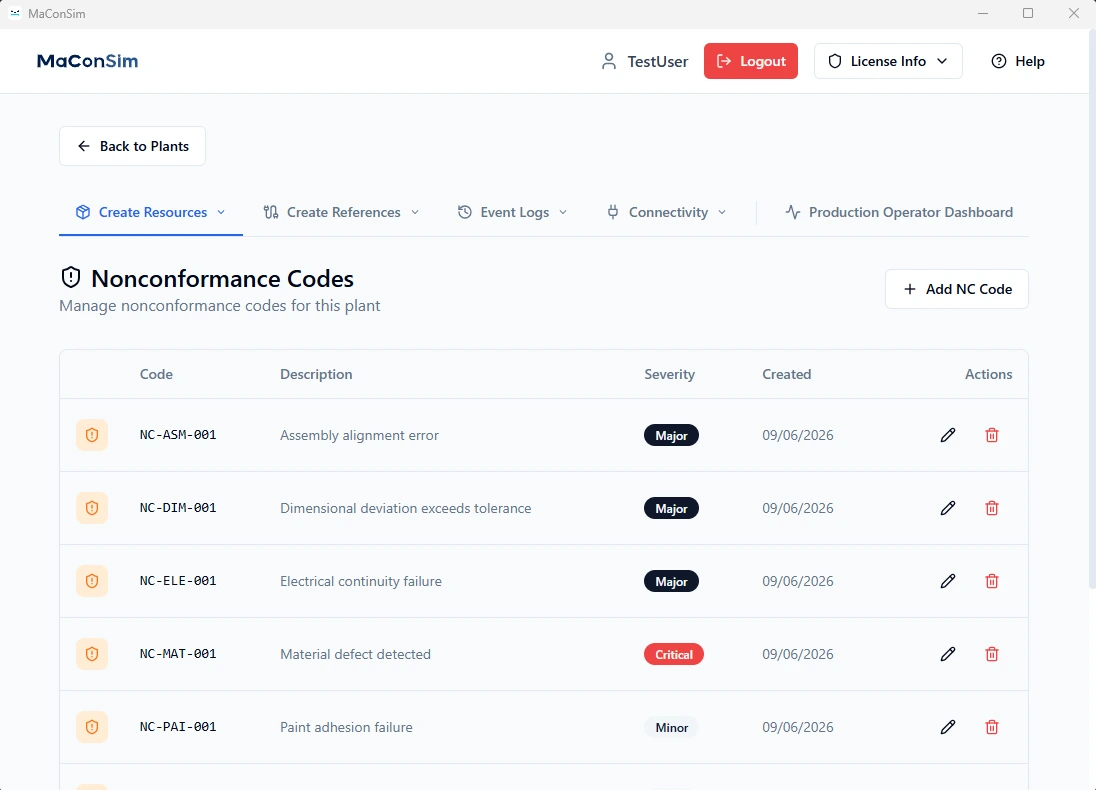The width and height of the screenshot is (1096, 790).
Task: Open the Create References dropdown tab
Action: [341, 212]
